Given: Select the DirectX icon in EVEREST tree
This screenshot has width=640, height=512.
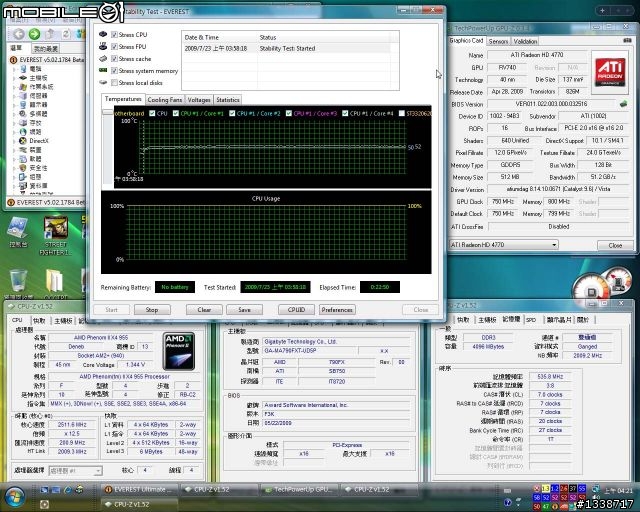Looking at the screenshot, I should (23, 140).
